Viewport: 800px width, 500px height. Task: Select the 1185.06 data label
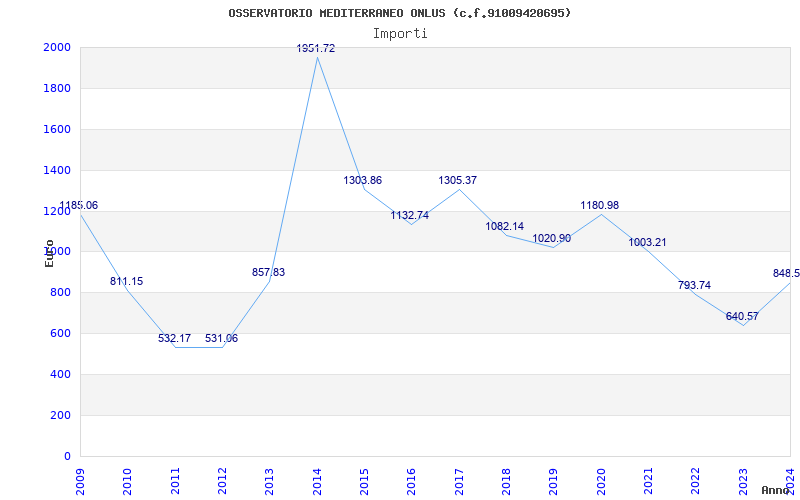tap(79, 206)
